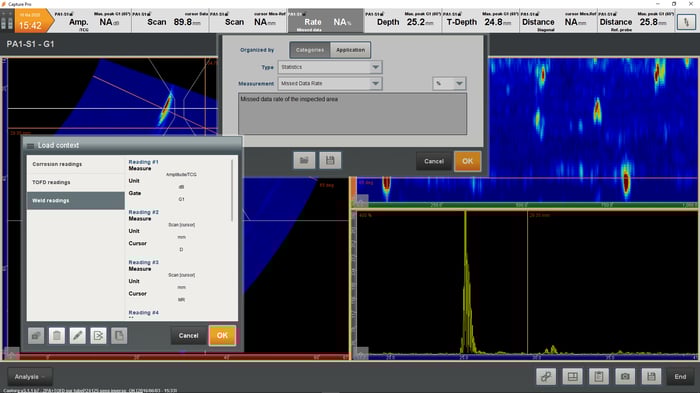Image resolution: width=700 pixels, height=393 pixels.
Task: Click Cancel in the Load context dialog
Action: click(x=188, y=335)
